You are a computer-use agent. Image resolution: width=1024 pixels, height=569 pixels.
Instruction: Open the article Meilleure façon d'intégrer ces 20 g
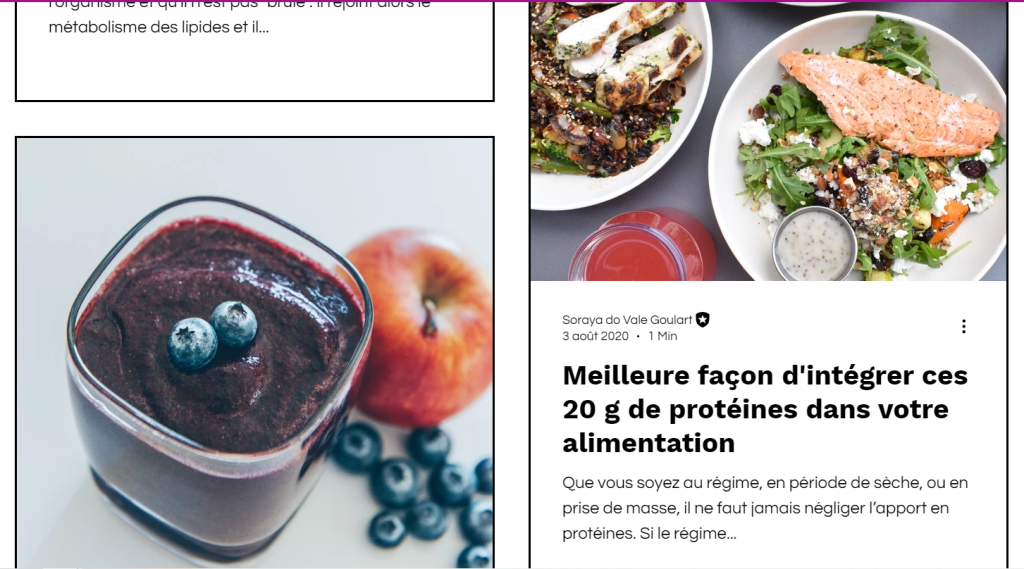tap(765, 409)
